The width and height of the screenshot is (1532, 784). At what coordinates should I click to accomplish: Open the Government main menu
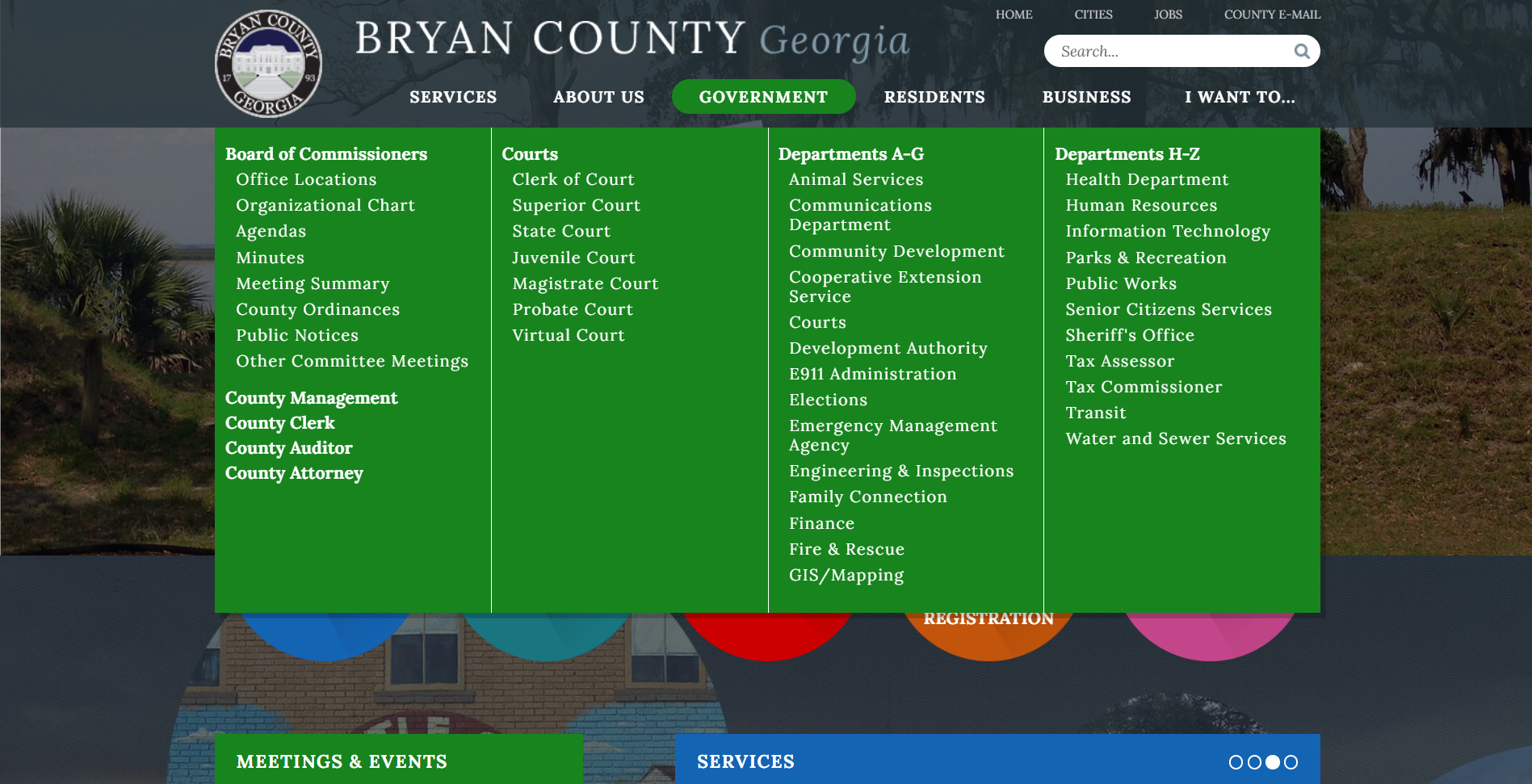click(x=764, y=97)
